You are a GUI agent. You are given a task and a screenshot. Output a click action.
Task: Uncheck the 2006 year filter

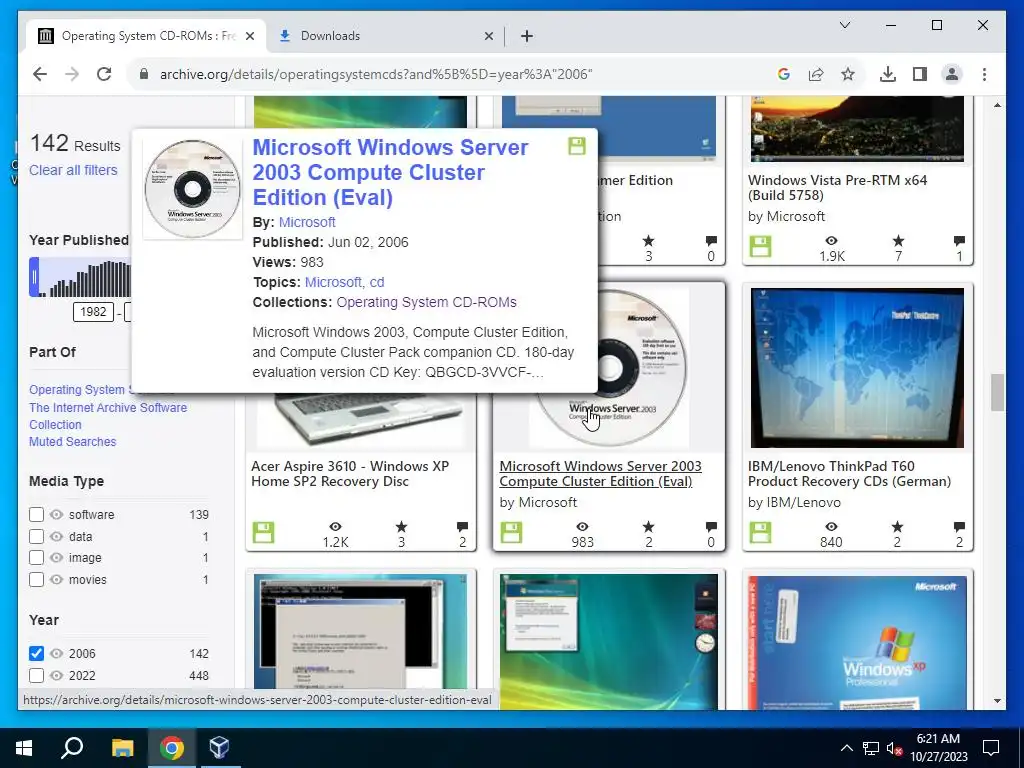(37, 653)
